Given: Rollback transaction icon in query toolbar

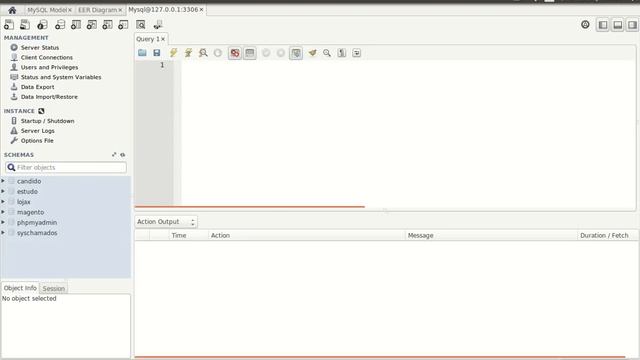Looking at the screenshot, I should click(281, 53).
